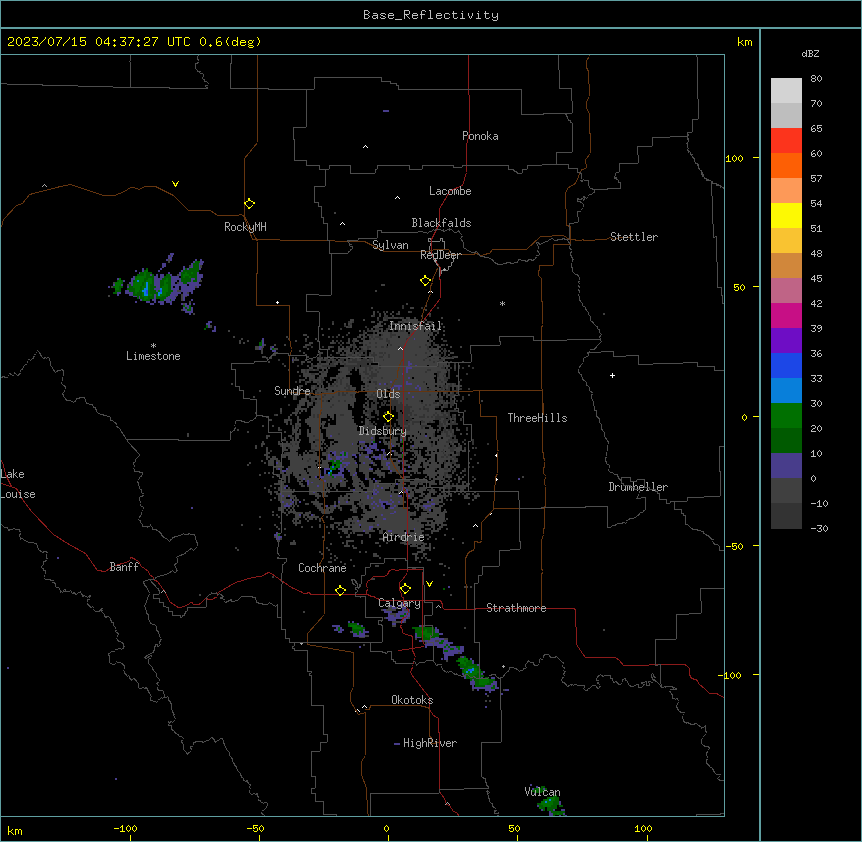The image size is (862, 842).
Task: Click the asterisk marker east of Innisfail
Action: pyautogui.click(x=502, y=303)
